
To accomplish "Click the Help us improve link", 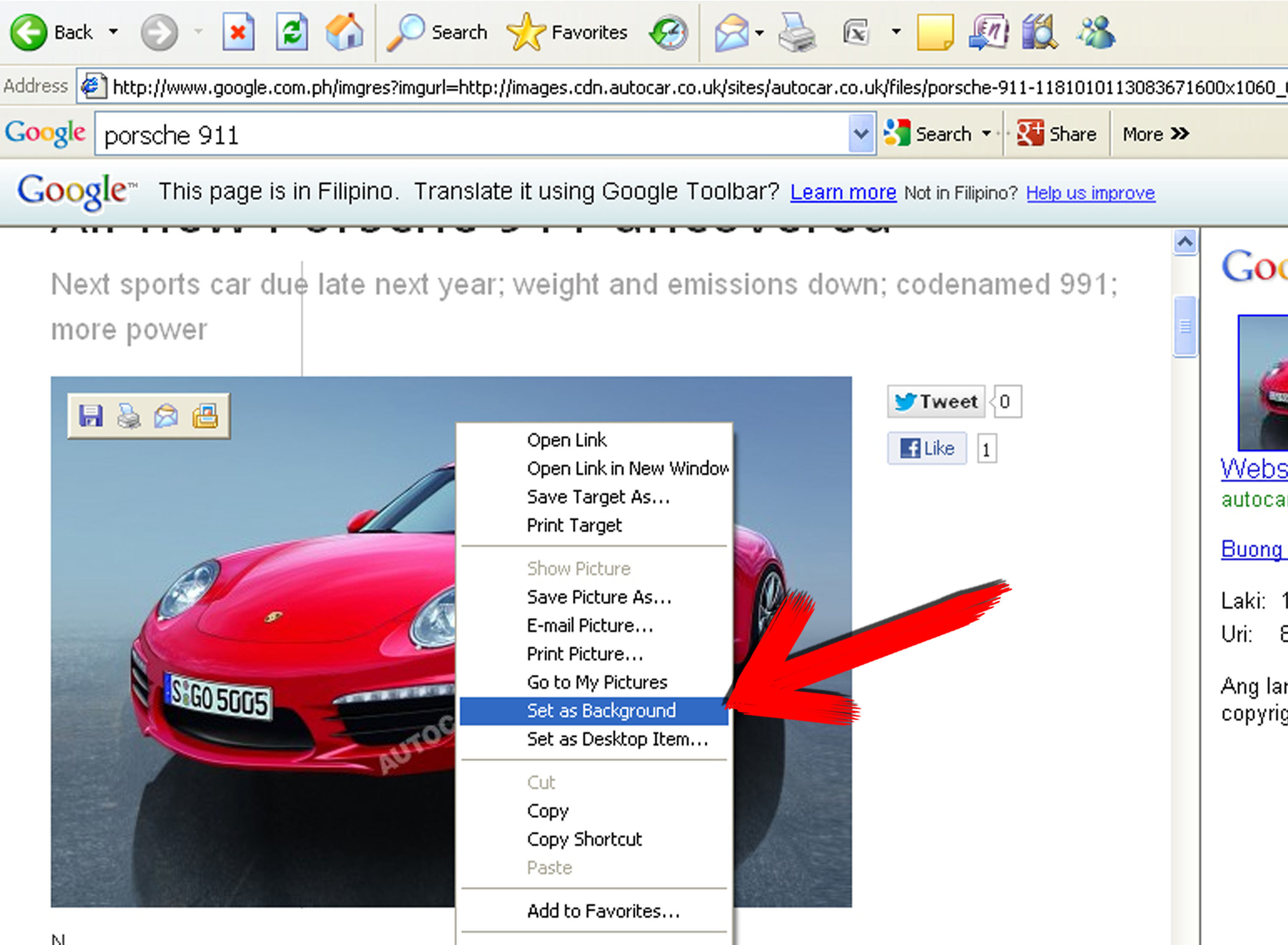I will pyautogui.click(x=1090, y=193).
